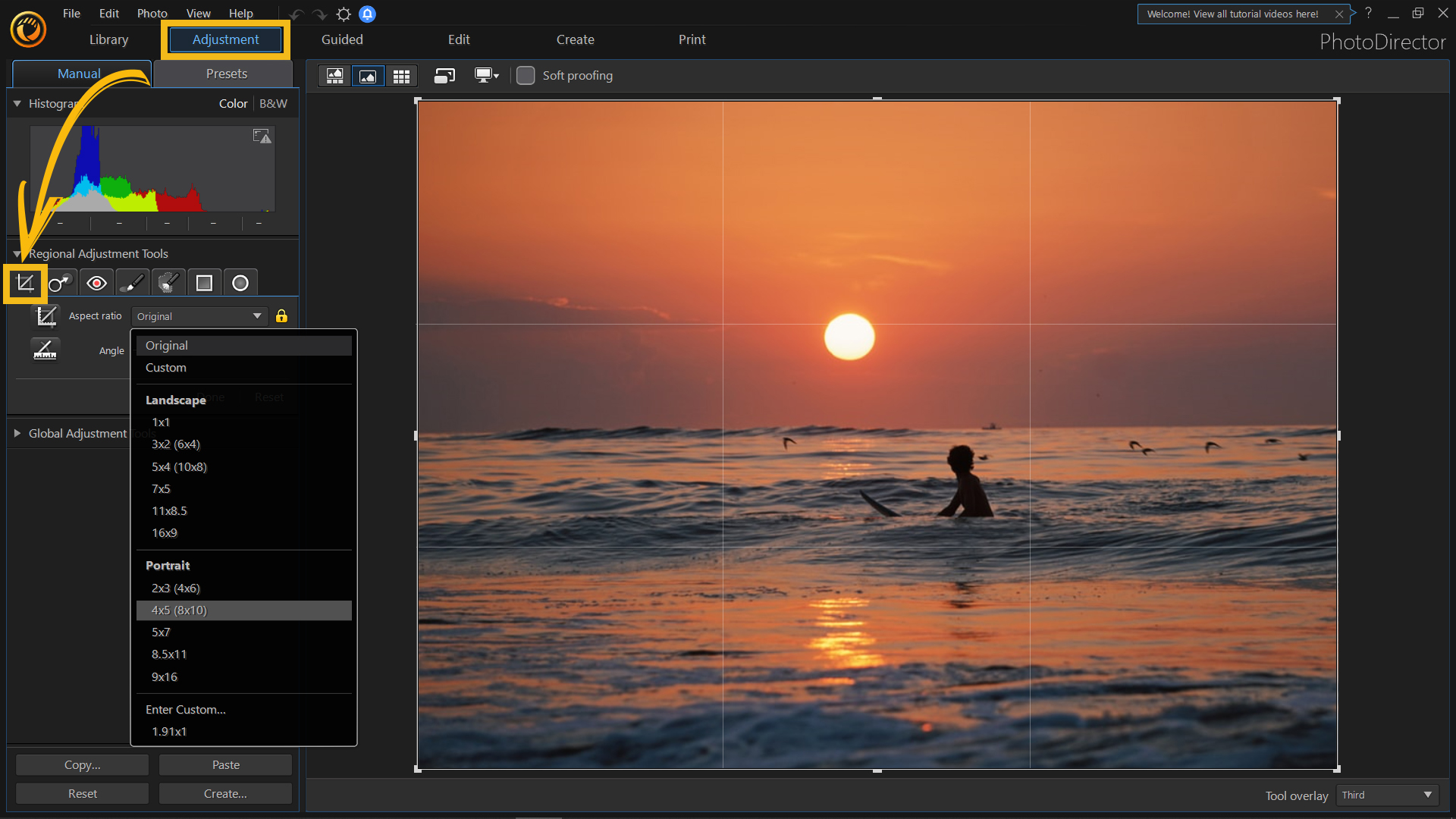Screen dimensions: 1456x819
Task: Switch to viewer and browser mode
Action: pyautogui.click(x=334, y=76)
